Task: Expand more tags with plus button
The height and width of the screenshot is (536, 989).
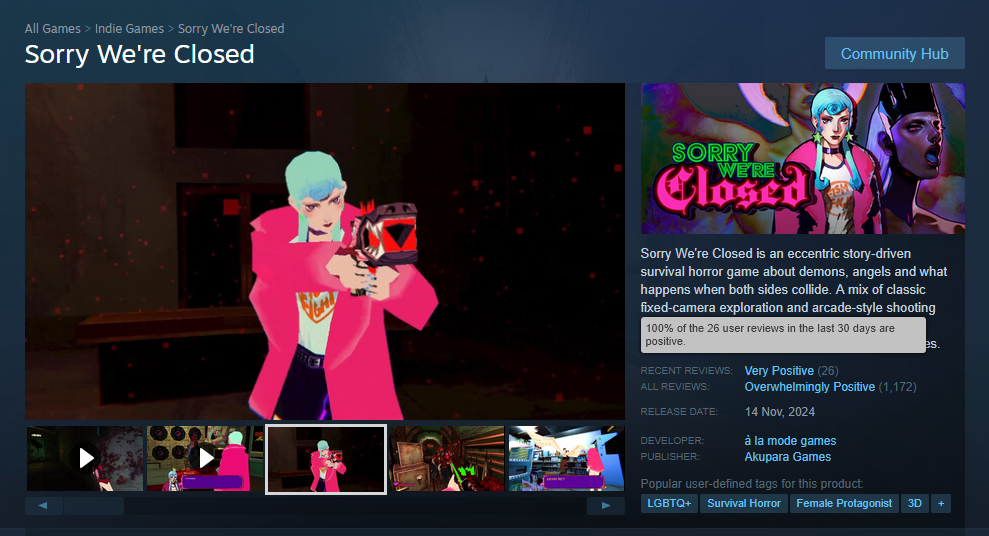Action: point(941,503)
